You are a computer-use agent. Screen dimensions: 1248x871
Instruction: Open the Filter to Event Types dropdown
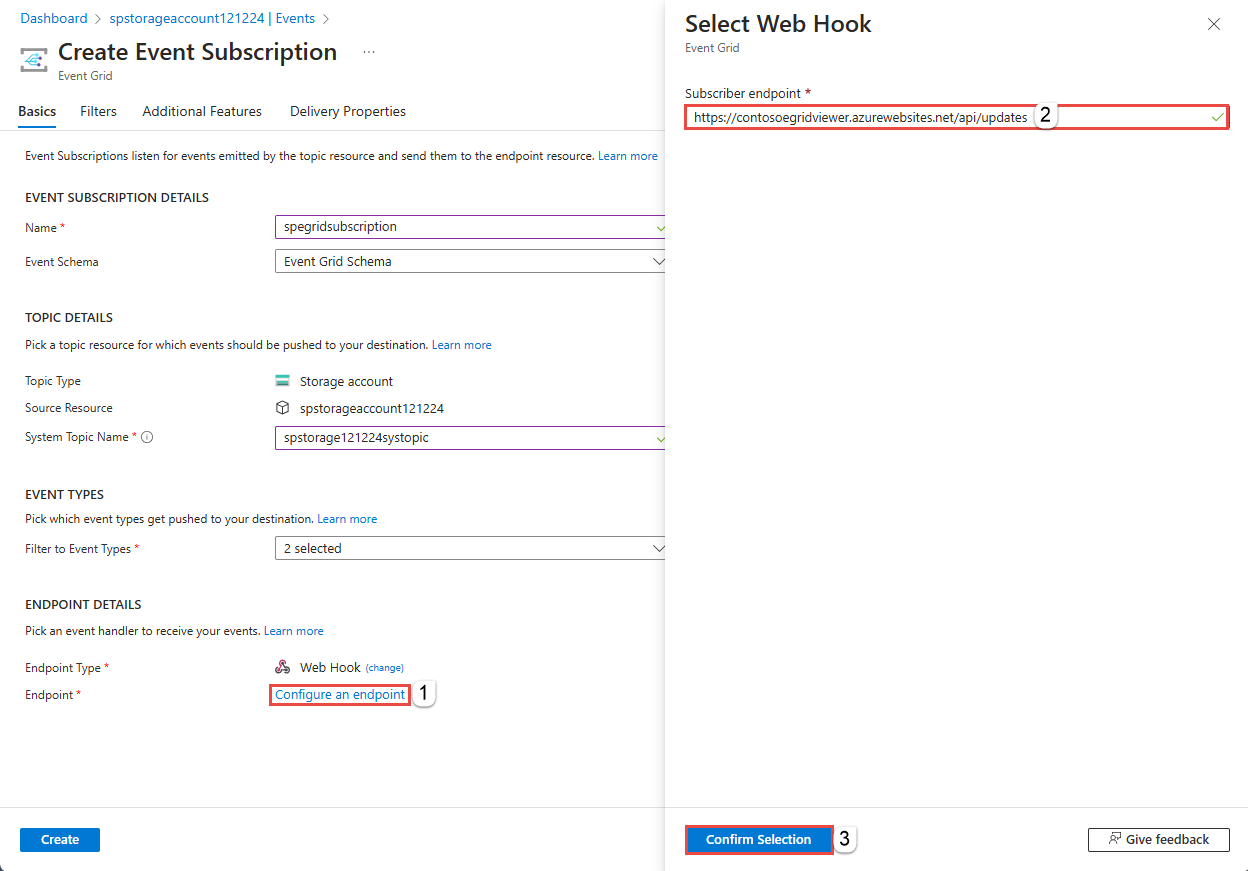(x=657, y=549)
